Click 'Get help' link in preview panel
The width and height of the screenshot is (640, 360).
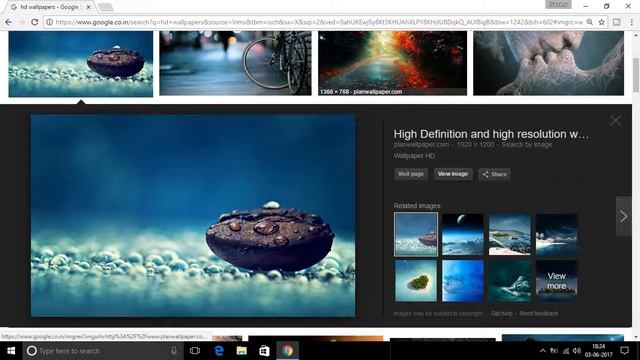pyautogui.click(x=501, y=313)
